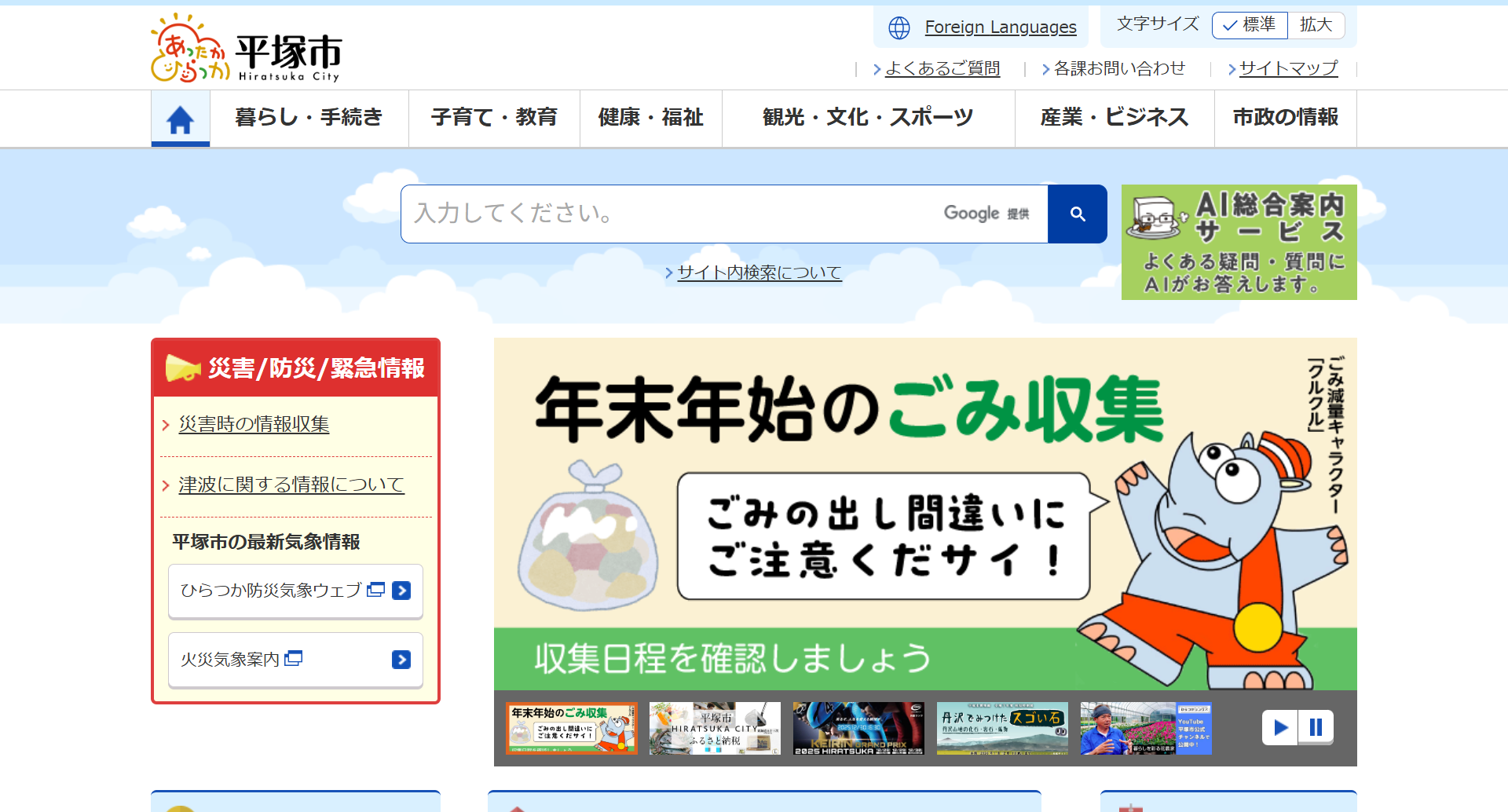Click the megaphone icon in disaster header
Image resolution: width=1508 pixels, height=812 pixels.
pos(183,368)
